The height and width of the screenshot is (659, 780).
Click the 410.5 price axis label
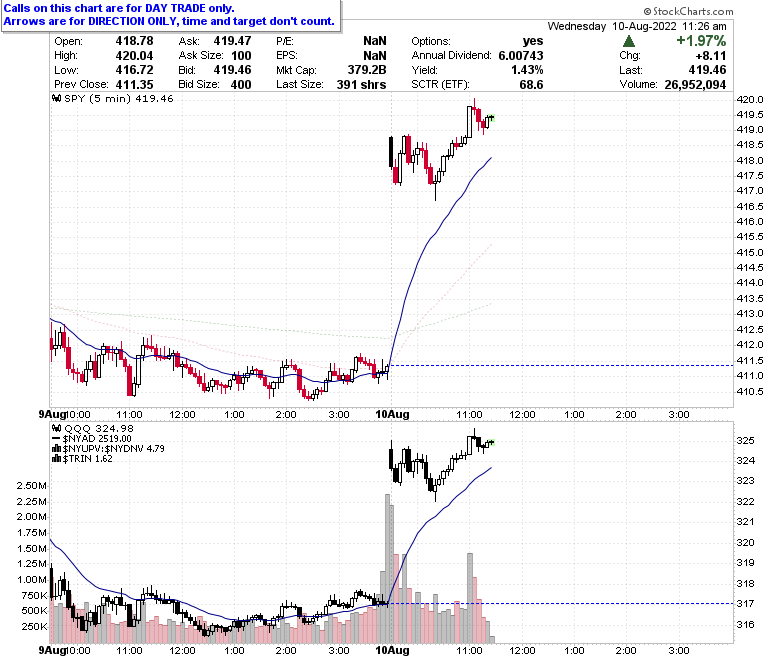(x=750, y=391)
